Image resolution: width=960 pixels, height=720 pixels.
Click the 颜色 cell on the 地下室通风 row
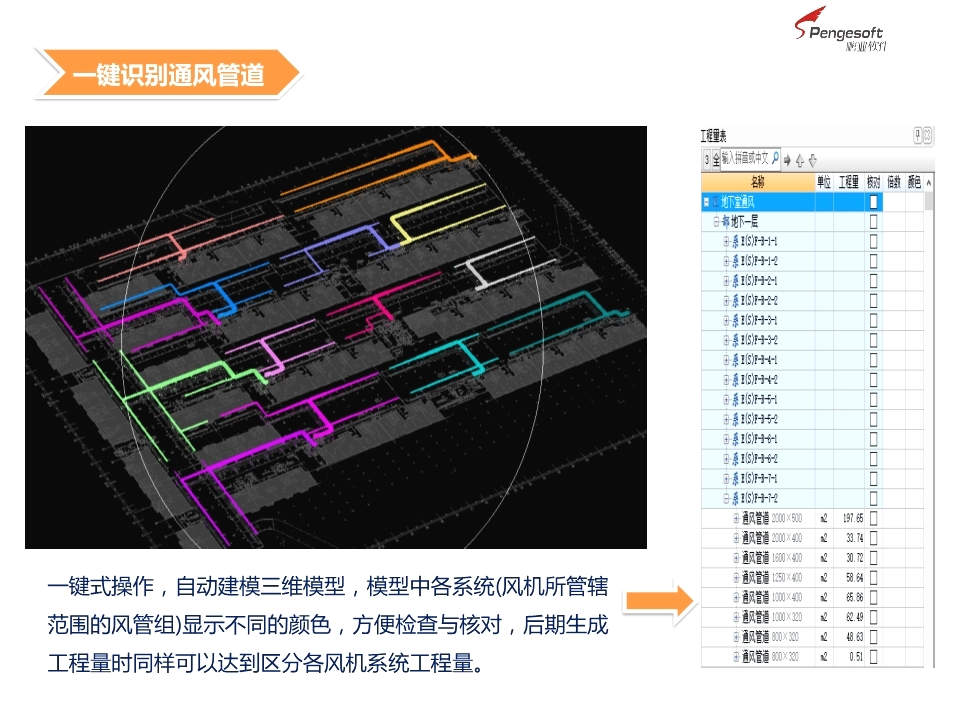click(915, 200)
